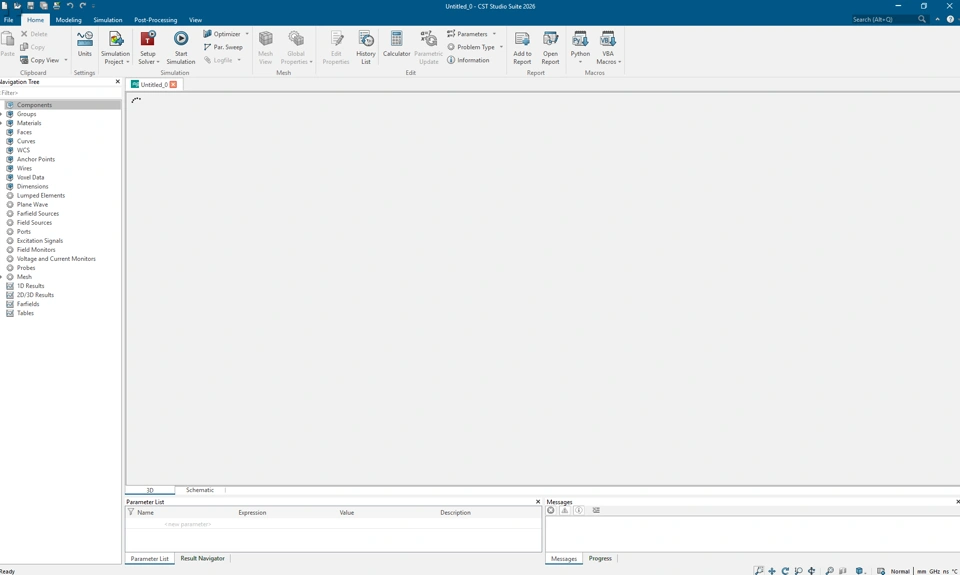The height and width of the screenshot is (575, 960).
Task: Open VBA Macros
Action: tap(608, 47)
